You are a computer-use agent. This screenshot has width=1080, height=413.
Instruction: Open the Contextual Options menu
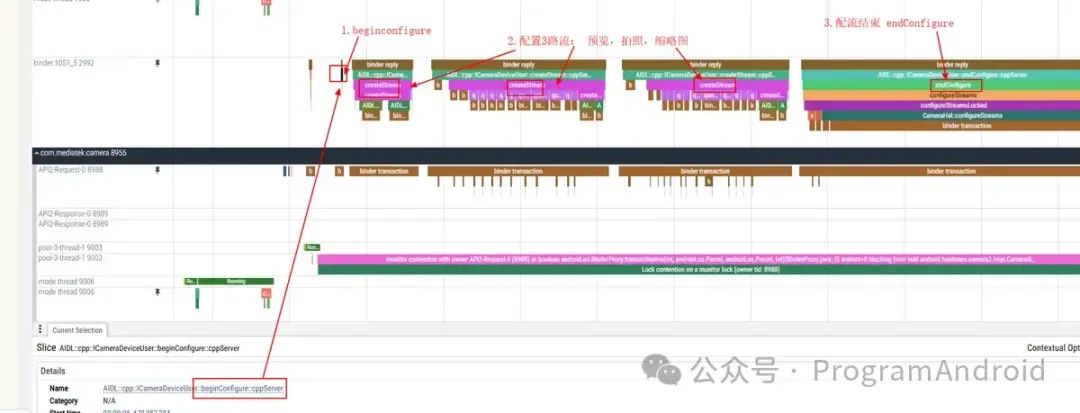point(1053,348)
